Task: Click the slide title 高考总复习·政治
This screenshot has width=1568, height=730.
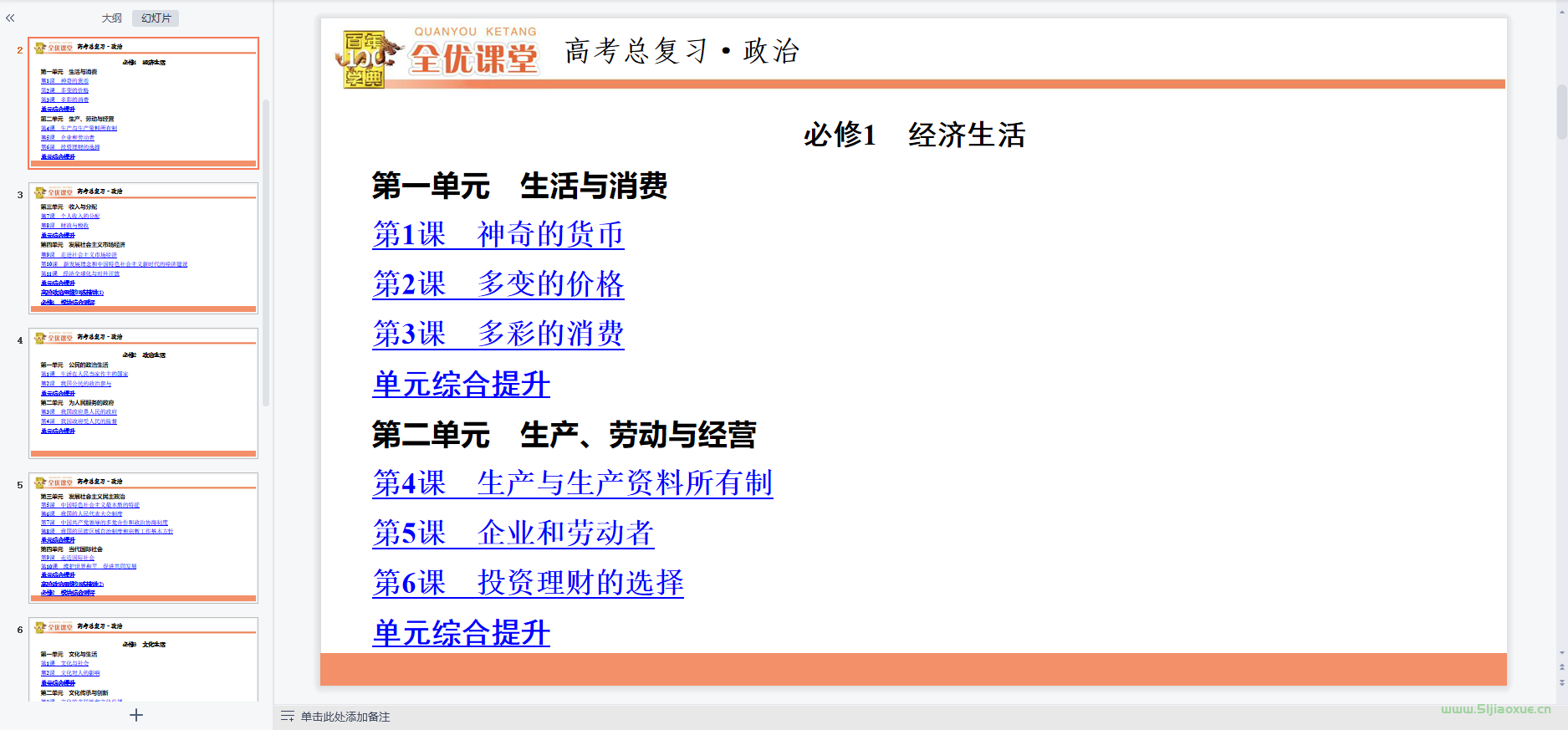Action: 682,51
